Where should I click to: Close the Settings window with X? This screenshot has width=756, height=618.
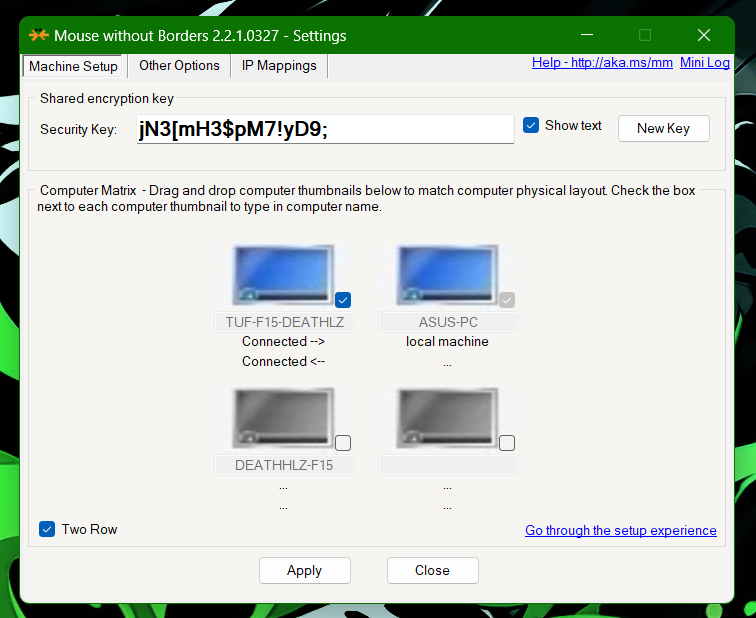pos(704,35)
